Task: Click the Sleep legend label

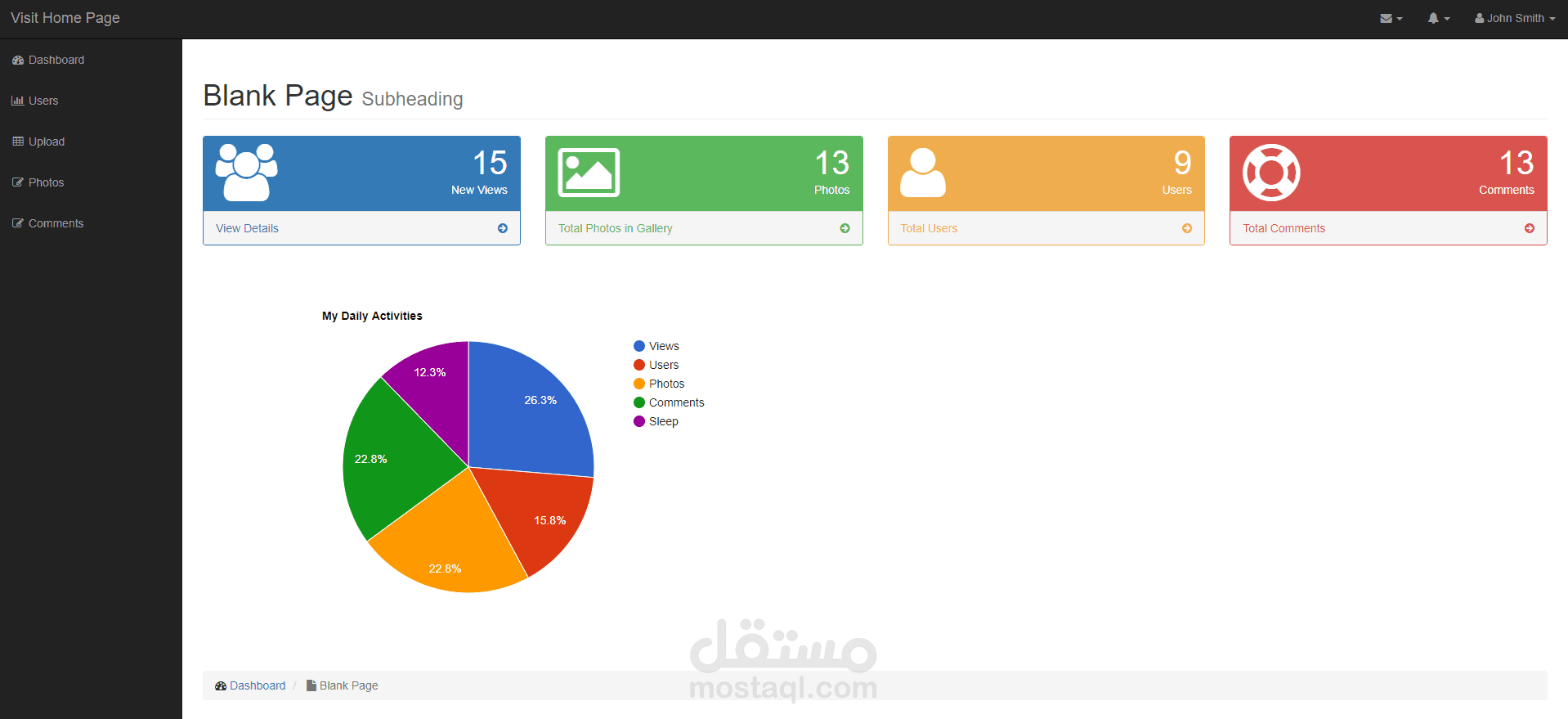Action: 664,421
